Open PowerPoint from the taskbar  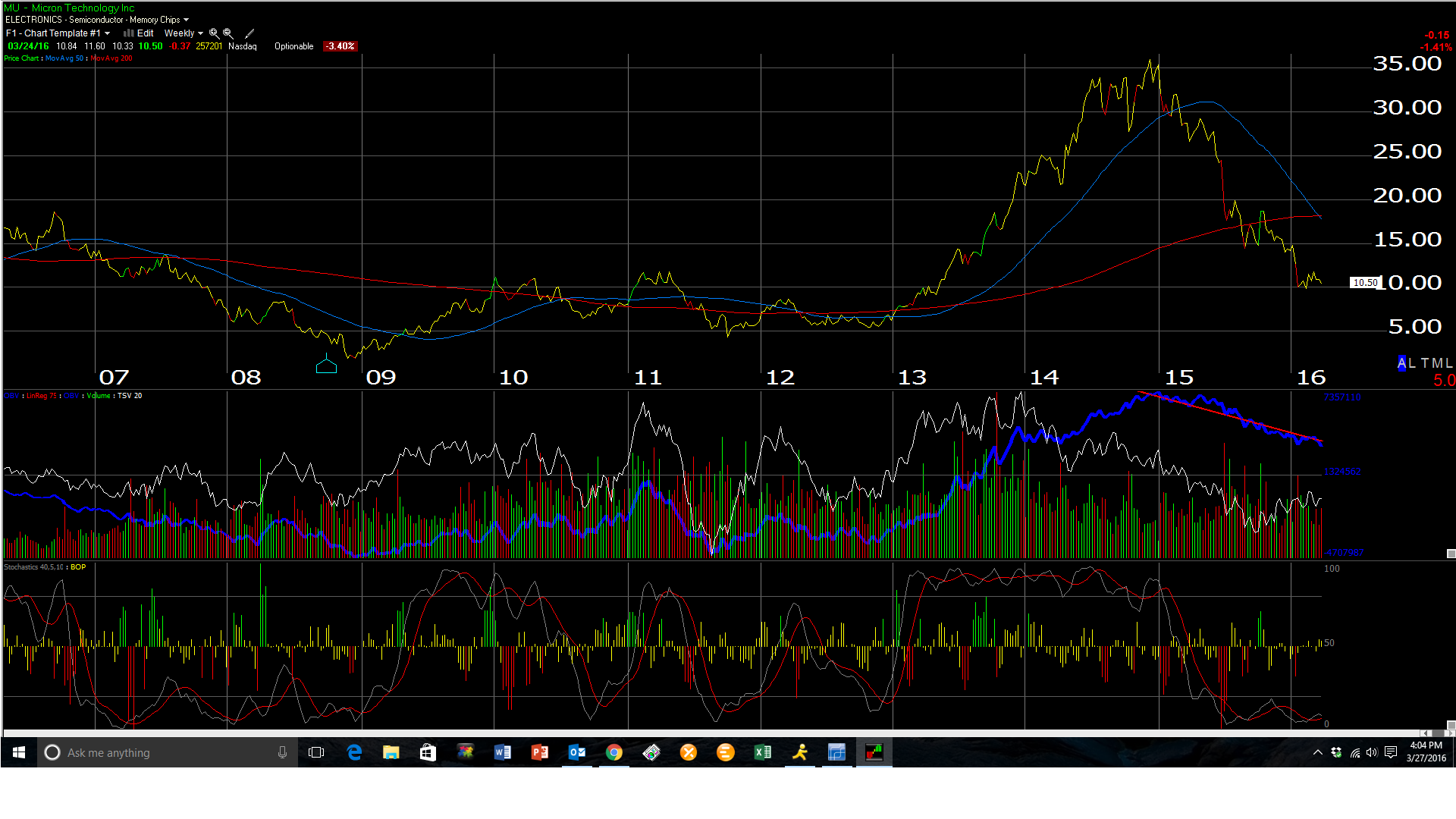pos(539,752)
